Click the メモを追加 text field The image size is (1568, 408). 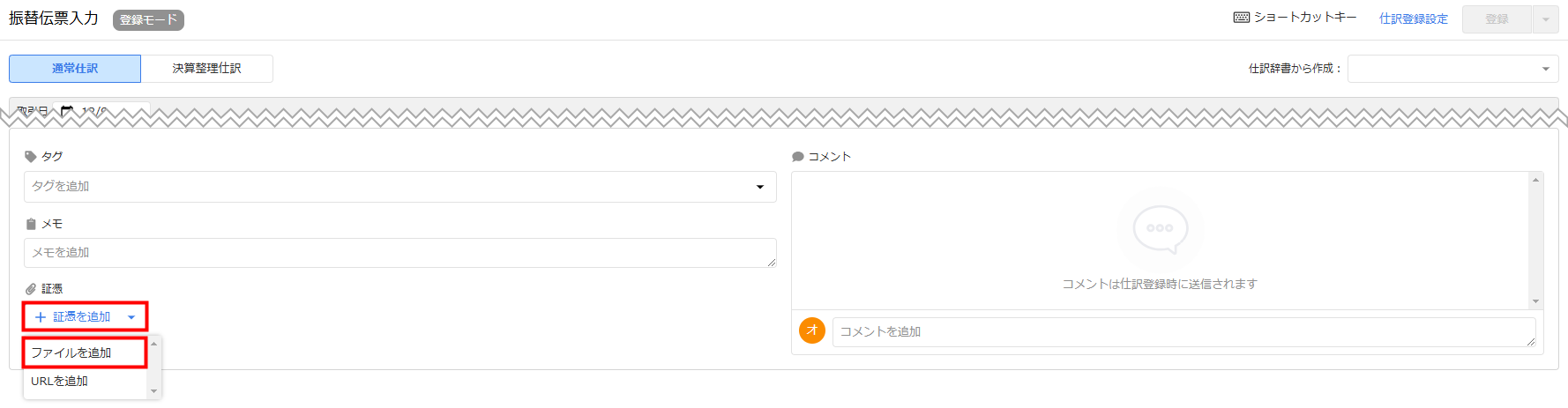click(399, 253)
